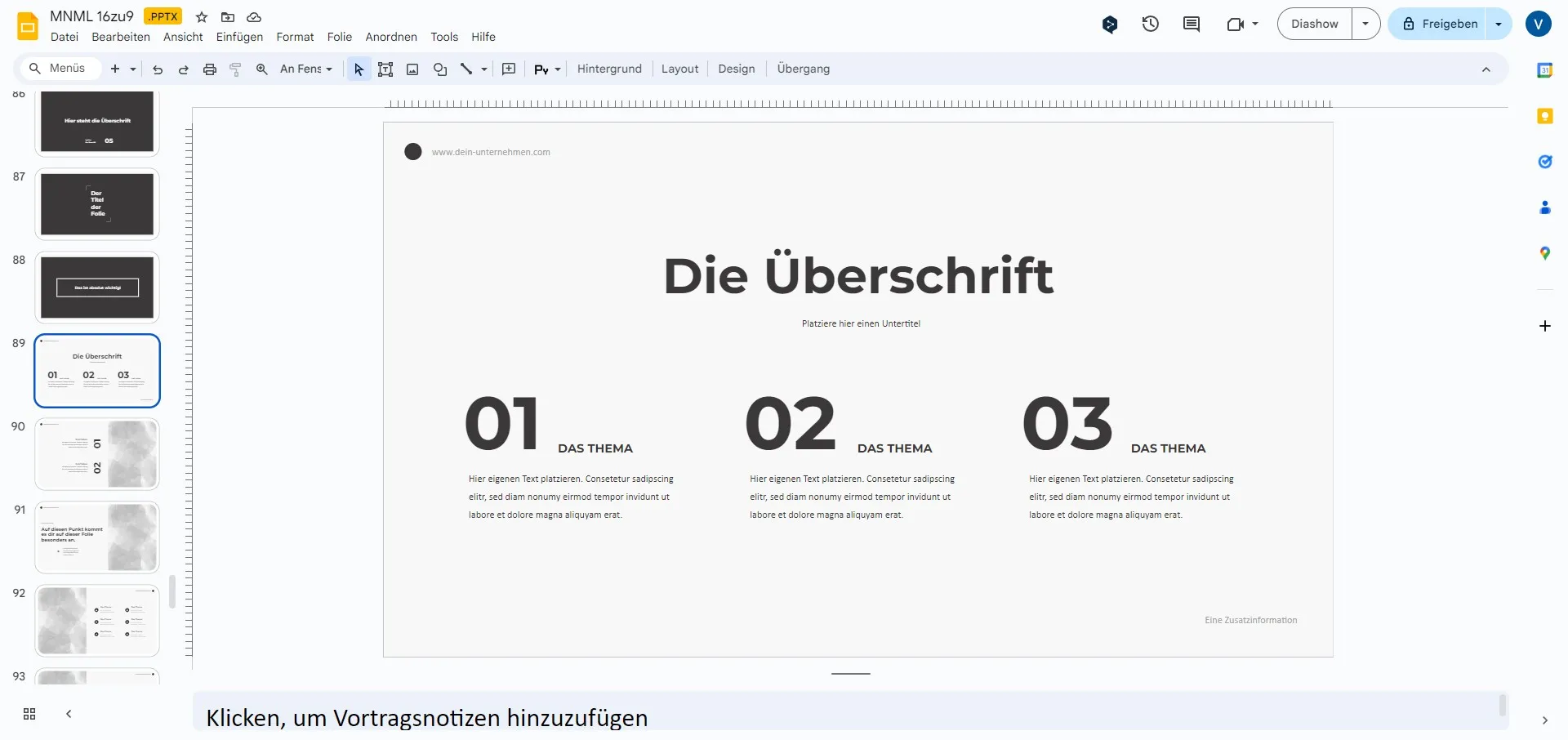
Task: Open Google Maps from the sidebar
Action: tap(1544, 253)
